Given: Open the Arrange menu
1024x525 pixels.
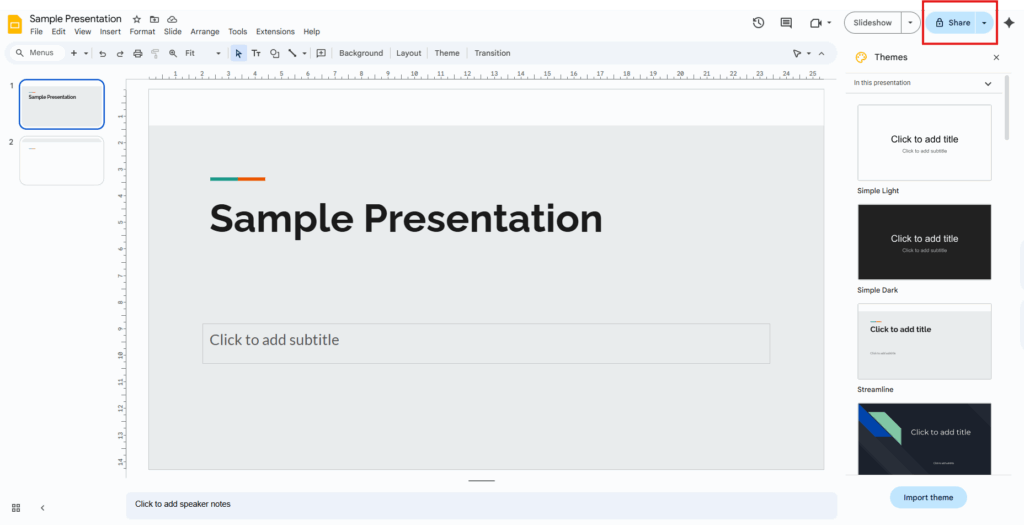Looking at the screenshot, I should (x=205, y=32).
